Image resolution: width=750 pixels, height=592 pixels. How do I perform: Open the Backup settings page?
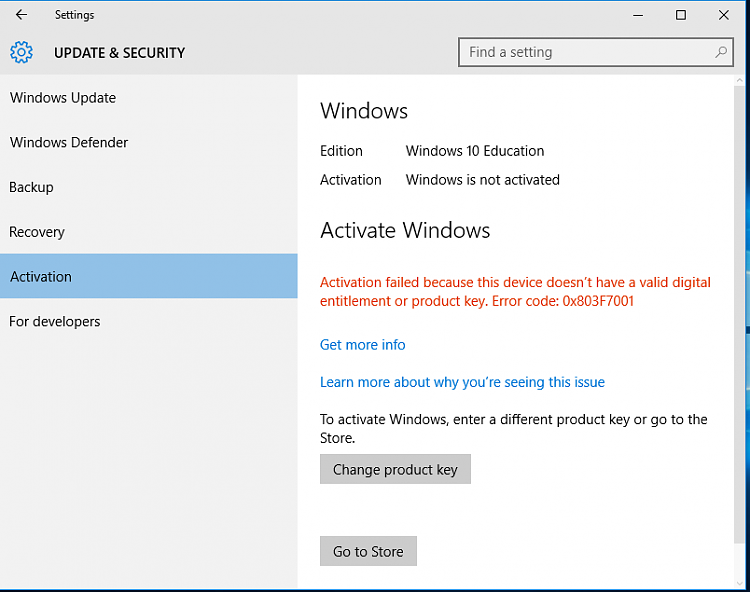click(149, 187)
